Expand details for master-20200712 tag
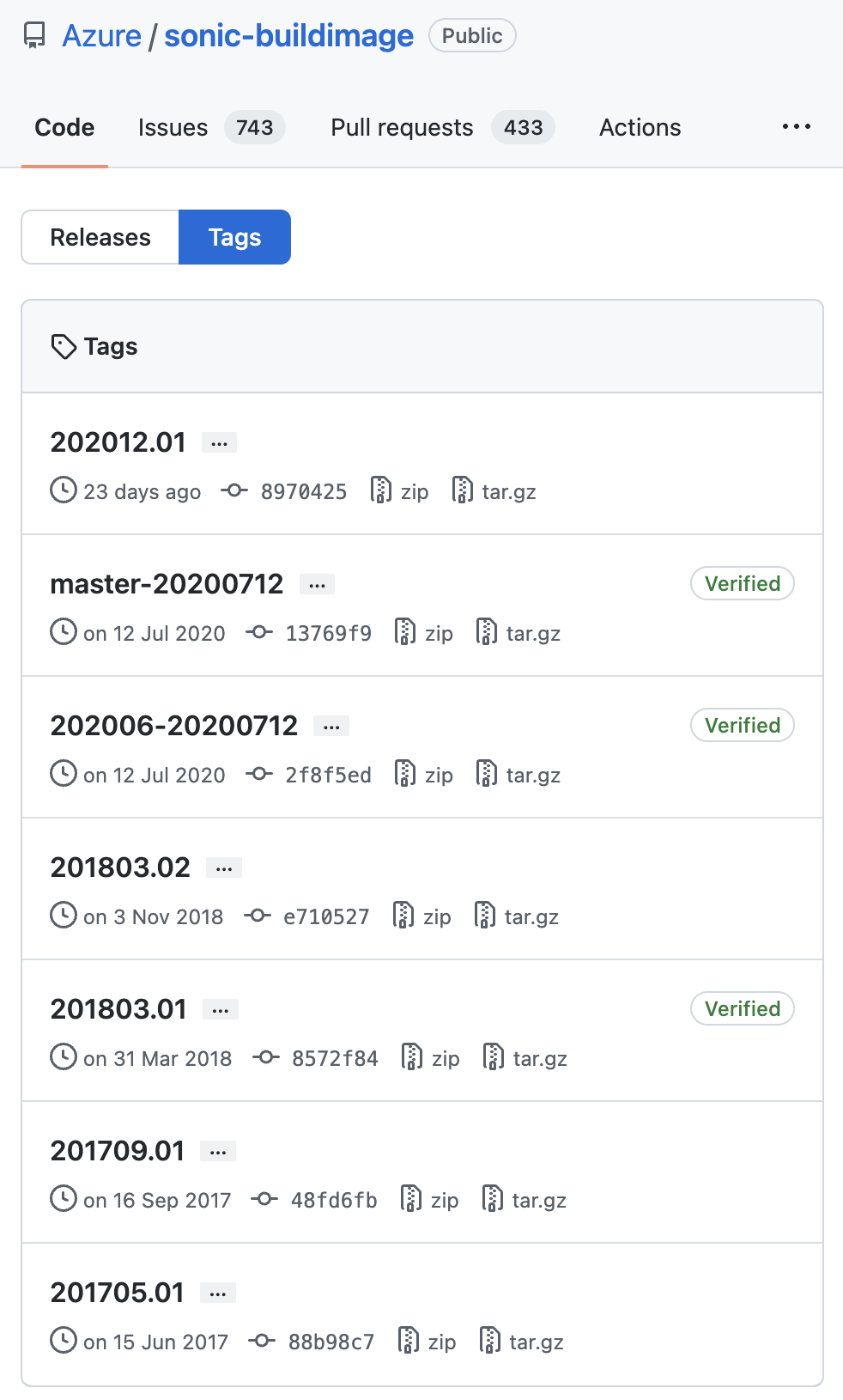The image size is (843, 1400). pos(317,585)
